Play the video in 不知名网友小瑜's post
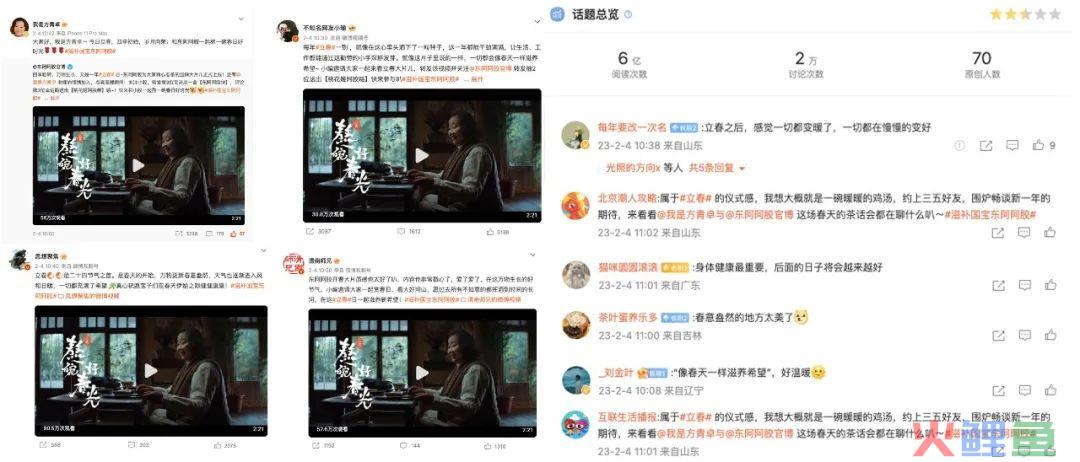 422,156
